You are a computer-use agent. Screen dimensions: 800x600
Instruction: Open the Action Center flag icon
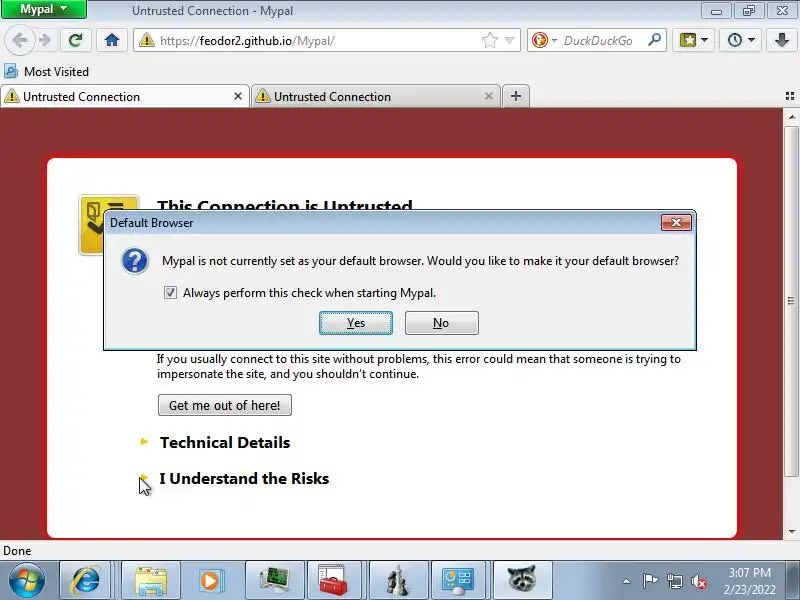[650, 581]
